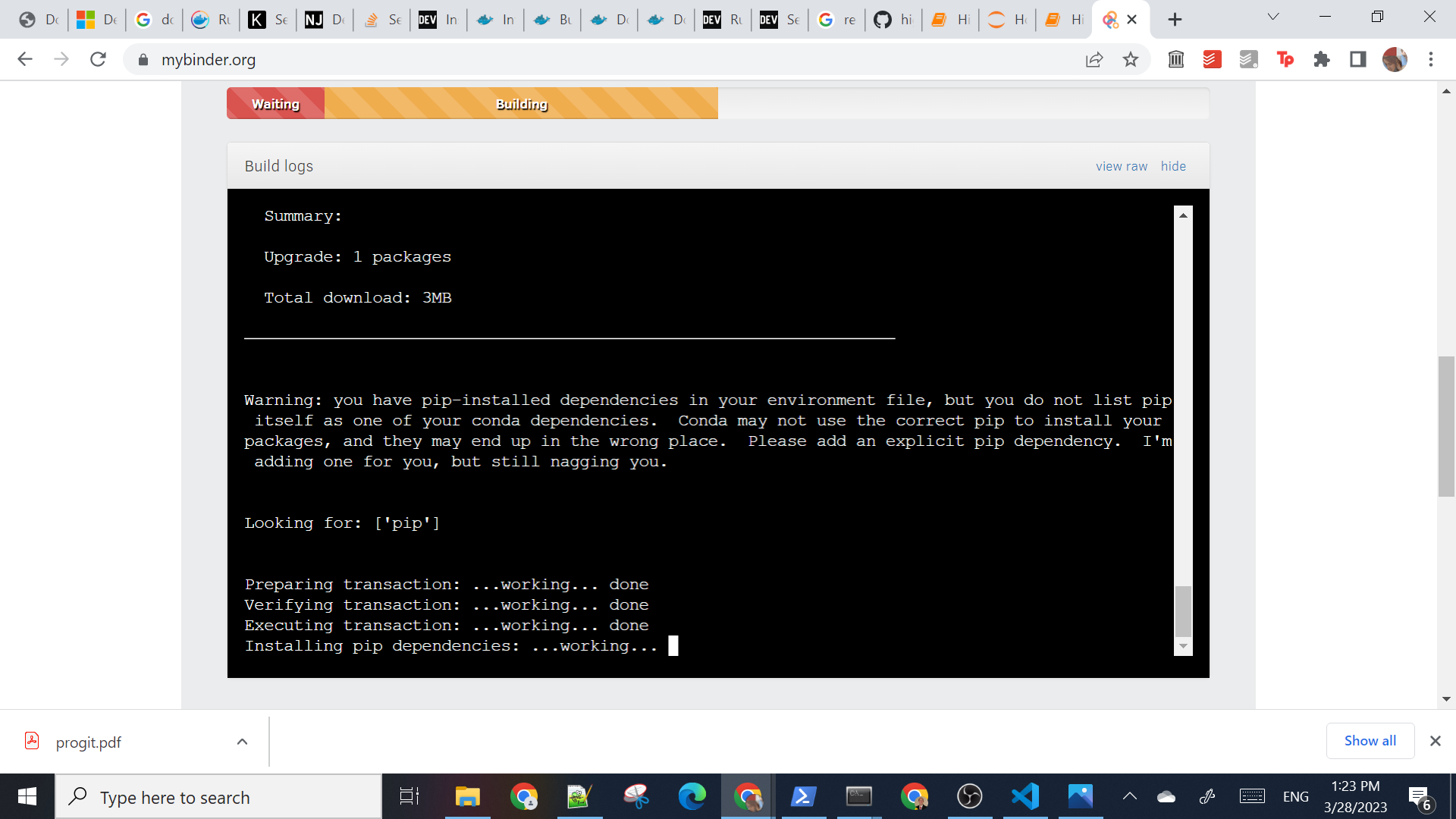
Task: Click the profile avatar icon in toolbar
Action: tap(1396, 59)
